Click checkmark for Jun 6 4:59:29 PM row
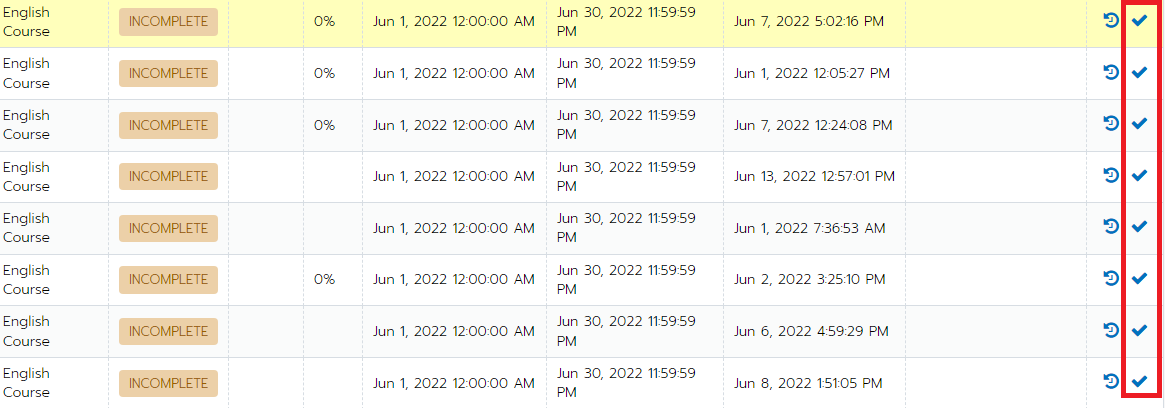Viewport: 1165px width, 408px height. [x=1139, y=330]
